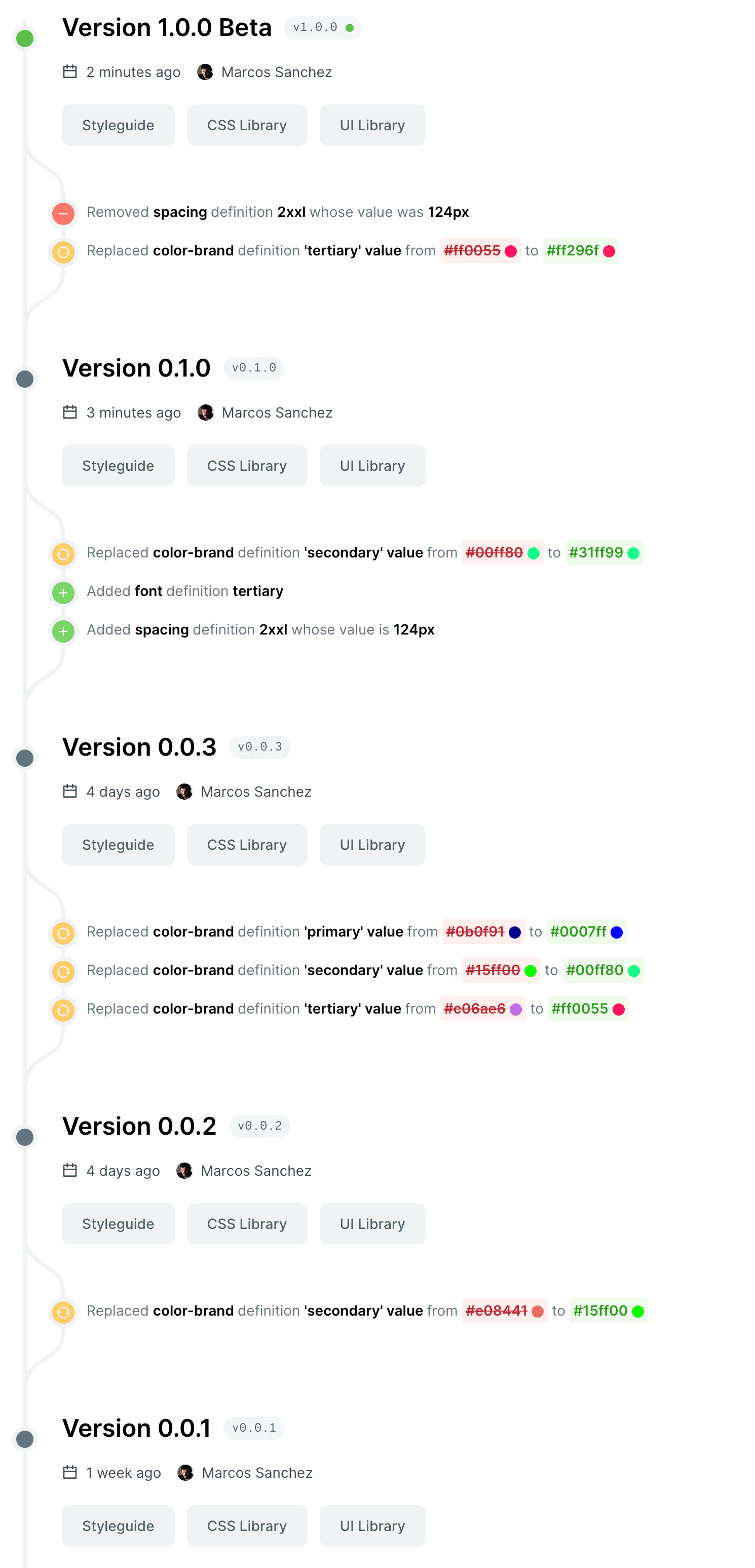This screenshot has width=755, height=1568.
Task: Click the calendar icon next to 2 minutes ago
Action: point(70,71)
